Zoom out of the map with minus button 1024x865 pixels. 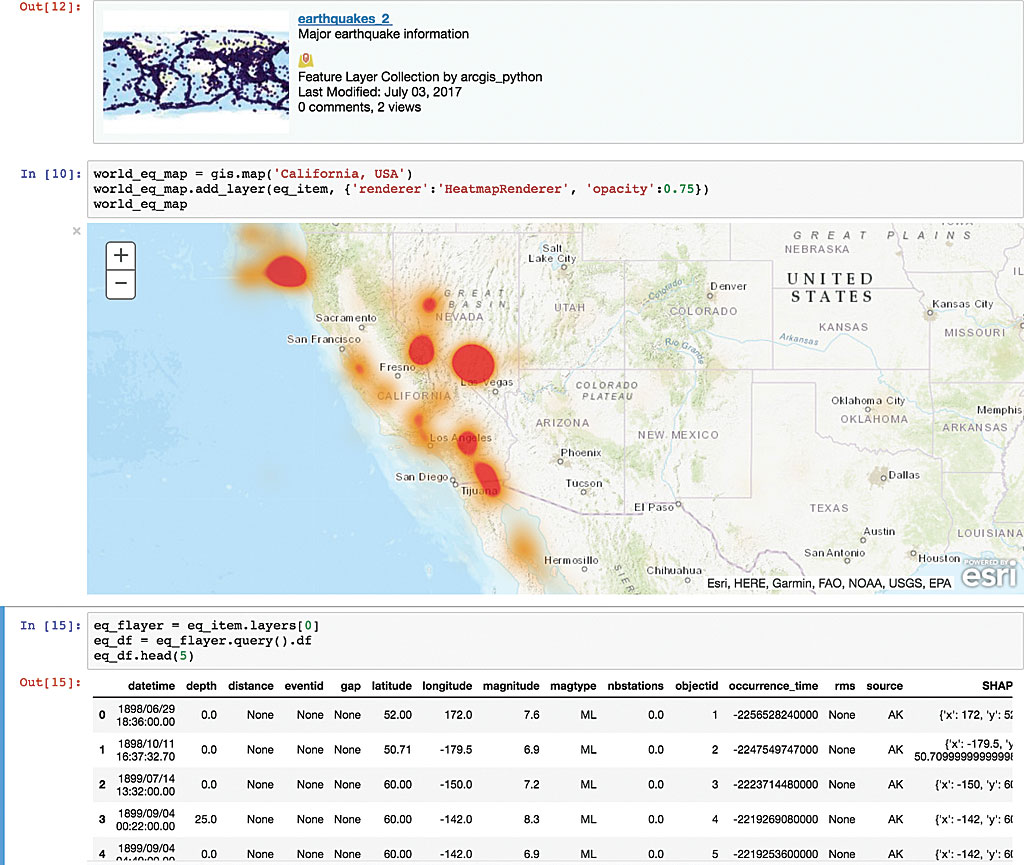[x=121, y=283]
